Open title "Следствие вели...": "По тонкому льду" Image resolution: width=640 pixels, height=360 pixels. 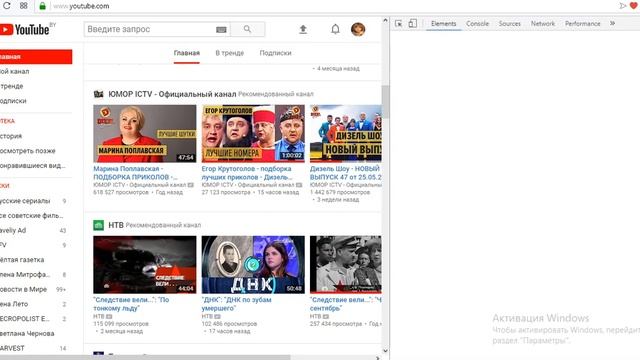click(x=131, y=304)
